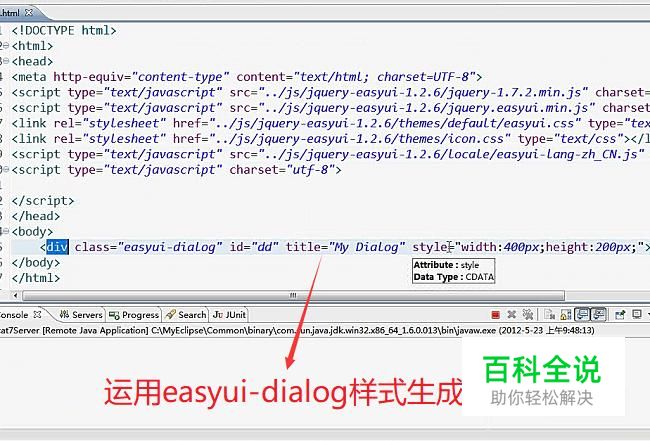Click the meta http-equiv content-type line
650x441 pixels.
click(247, 77)
